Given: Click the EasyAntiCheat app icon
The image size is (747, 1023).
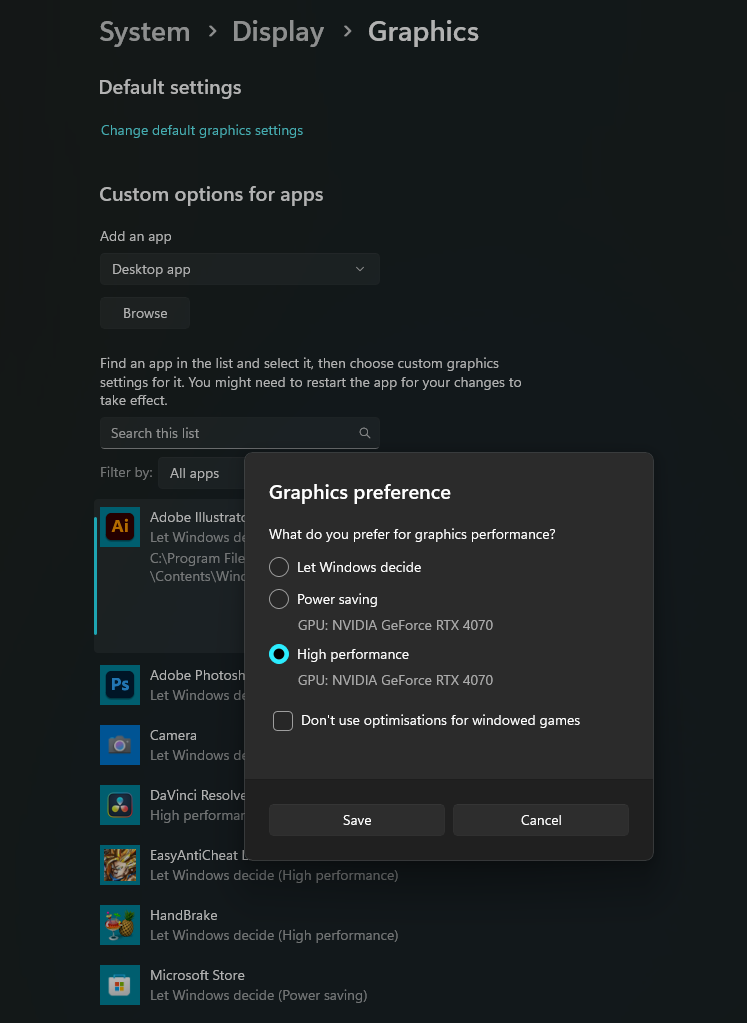Looking at the screenshot, I should point(120,864).
